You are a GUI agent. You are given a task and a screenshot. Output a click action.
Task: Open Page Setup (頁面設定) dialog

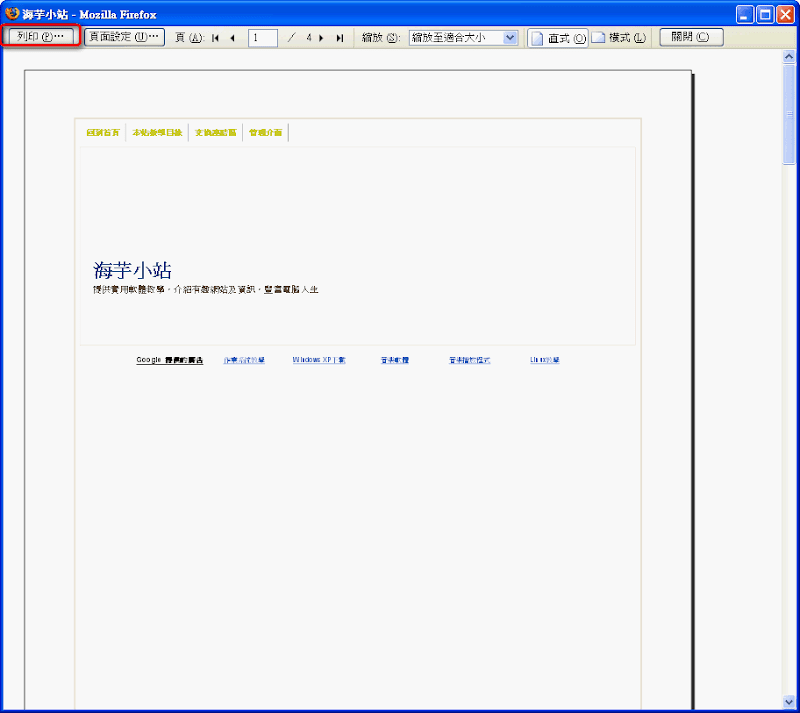124,37
